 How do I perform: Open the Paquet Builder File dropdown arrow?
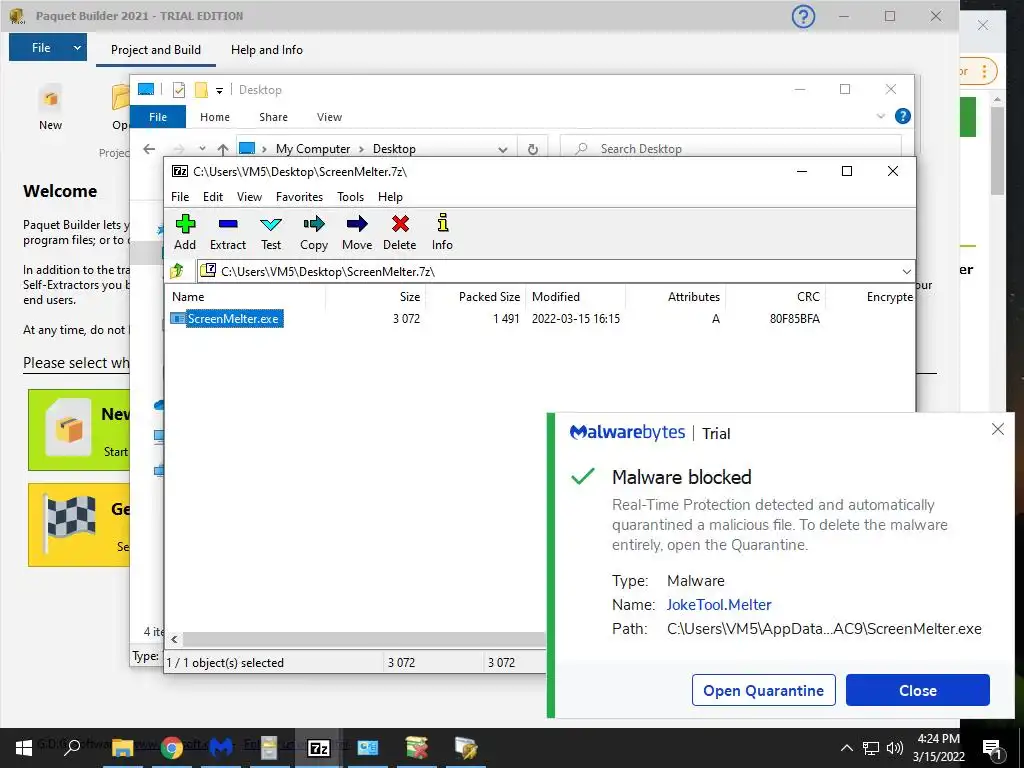tap(77, 48)
